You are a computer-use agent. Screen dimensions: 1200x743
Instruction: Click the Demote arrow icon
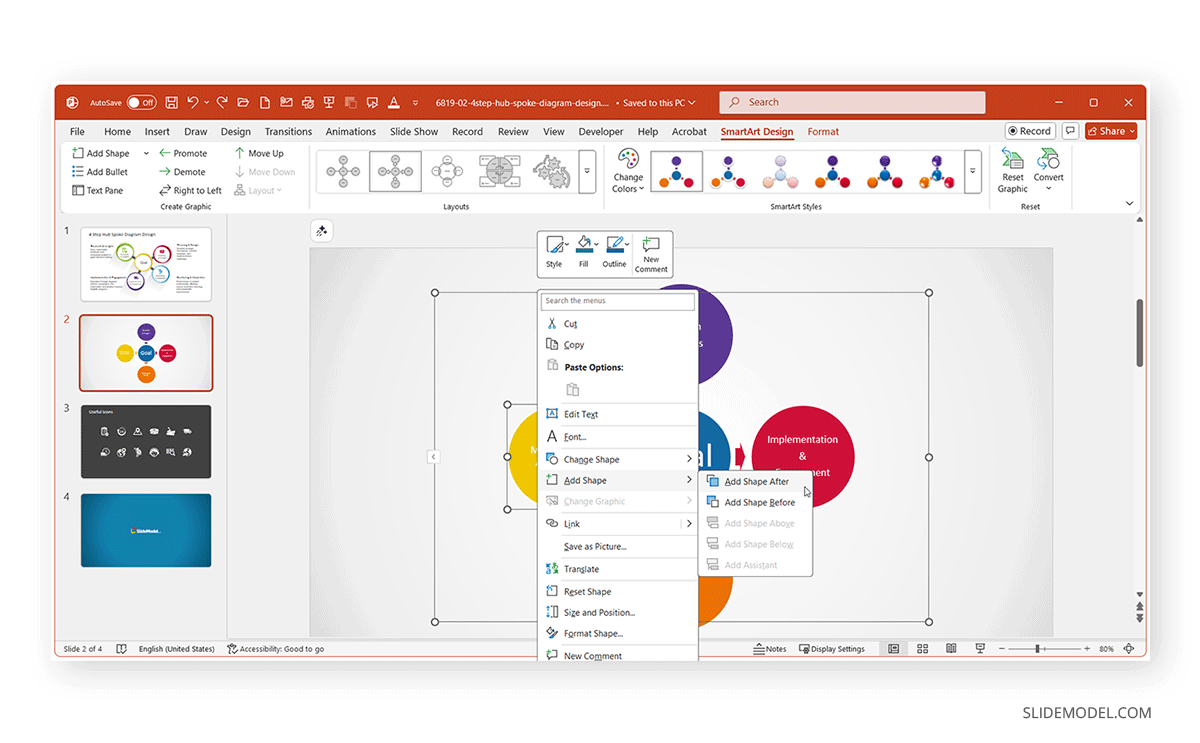(165, 171)
